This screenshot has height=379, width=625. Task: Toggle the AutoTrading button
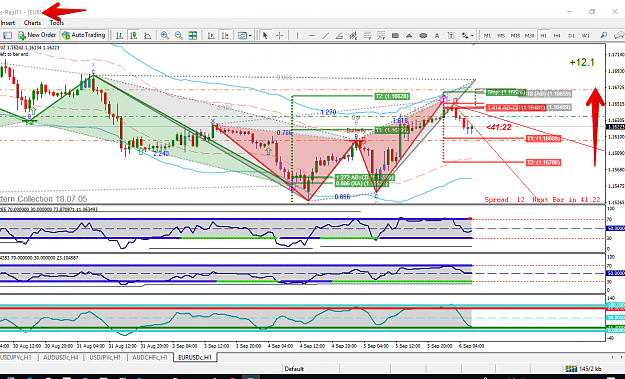pyautogui.click(x=84, y=35)
